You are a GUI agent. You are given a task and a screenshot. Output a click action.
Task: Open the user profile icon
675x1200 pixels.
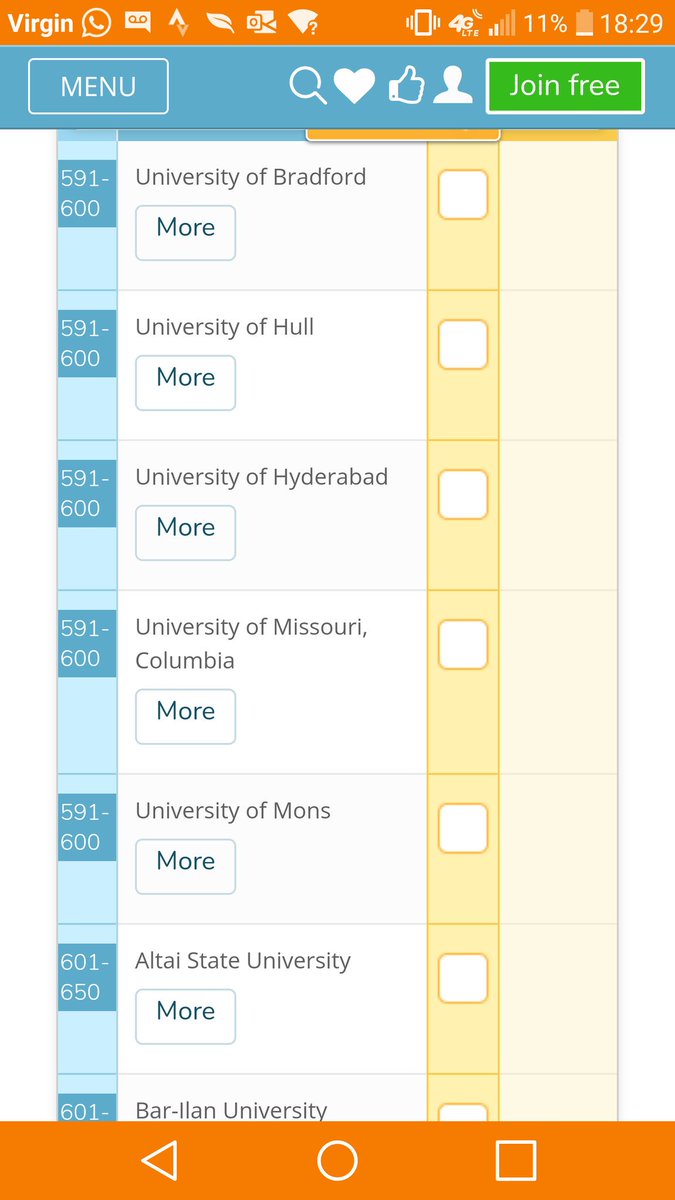[x=453, y=86]
